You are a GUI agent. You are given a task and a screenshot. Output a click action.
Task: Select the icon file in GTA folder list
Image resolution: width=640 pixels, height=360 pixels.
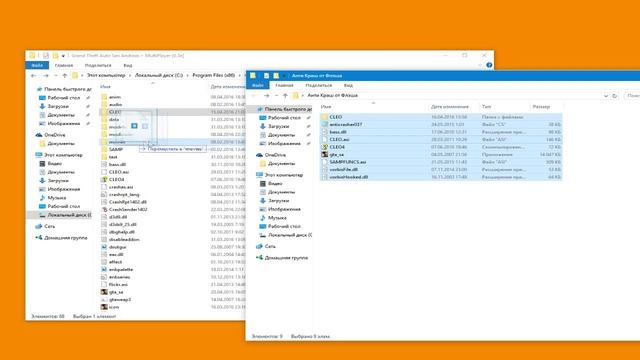coord(114,307)
